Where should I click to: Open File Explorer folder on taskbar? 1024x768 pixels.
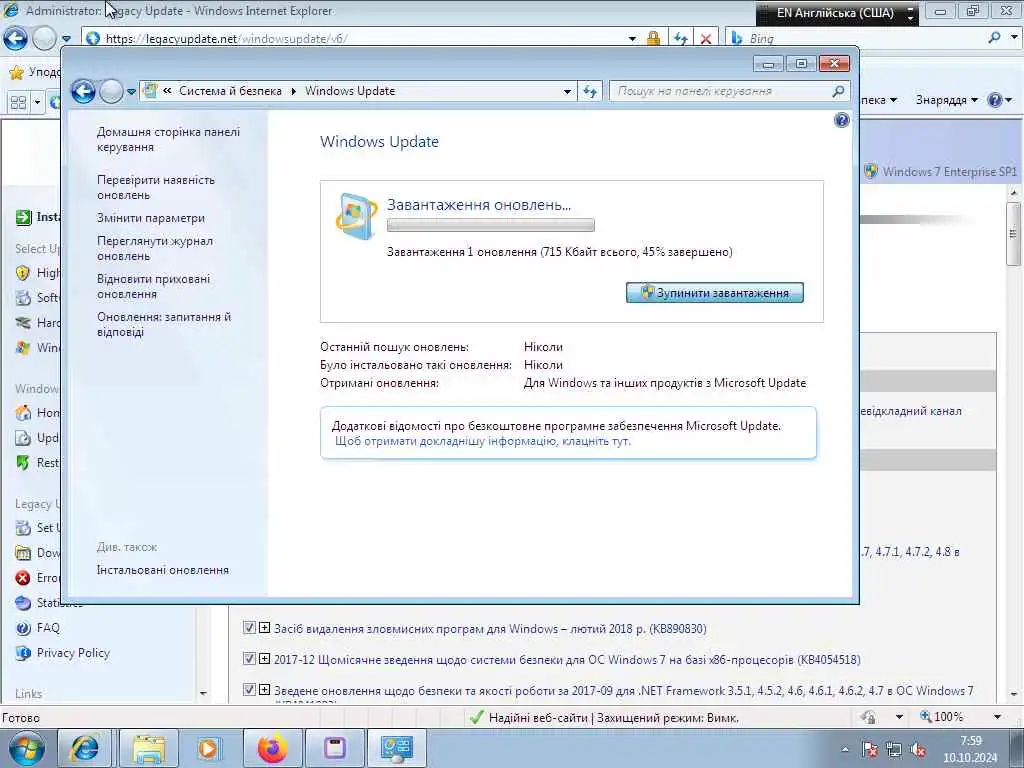pos(148,748)
